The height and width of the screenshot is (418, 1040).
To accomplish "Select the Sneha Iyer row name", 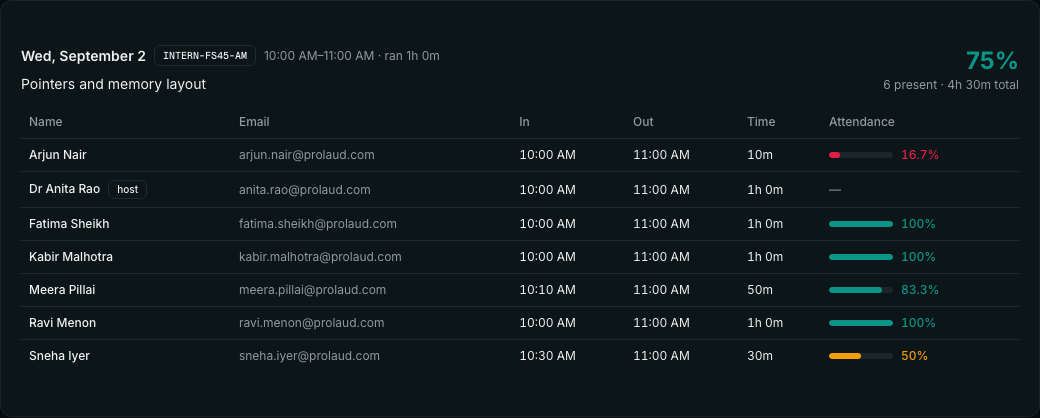I will (59, 356).
